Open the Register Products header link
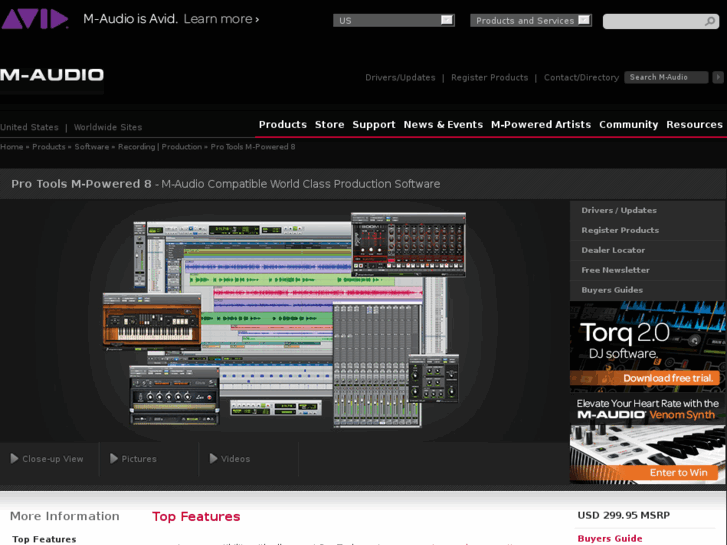Screen dimensions: 727x545 pyautogui.click(x=490, y=77)
